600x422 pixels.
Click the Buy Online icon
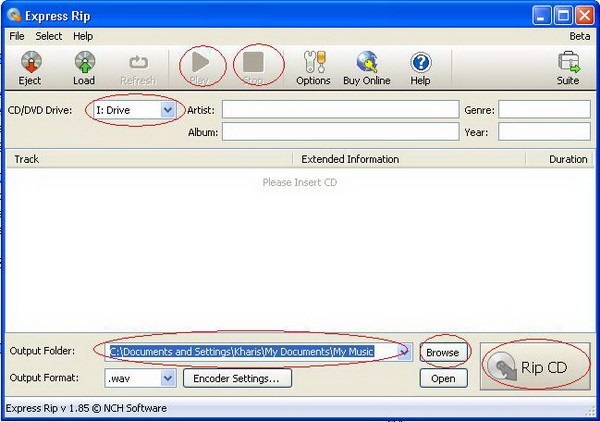[367, 62]
